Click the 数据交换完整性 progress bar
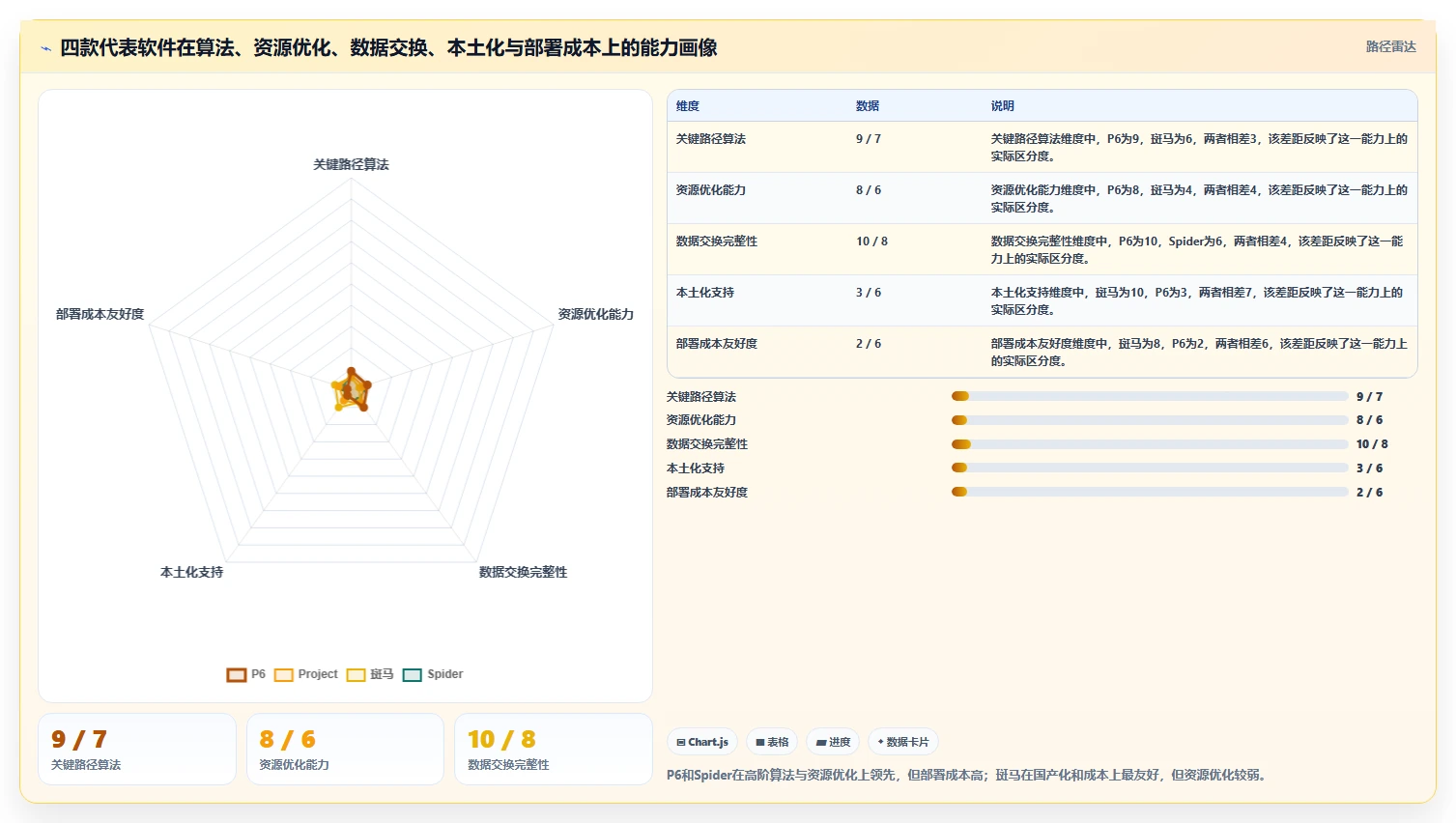Viewport: 1456px width, 823px height. (x=1150, y=444)
